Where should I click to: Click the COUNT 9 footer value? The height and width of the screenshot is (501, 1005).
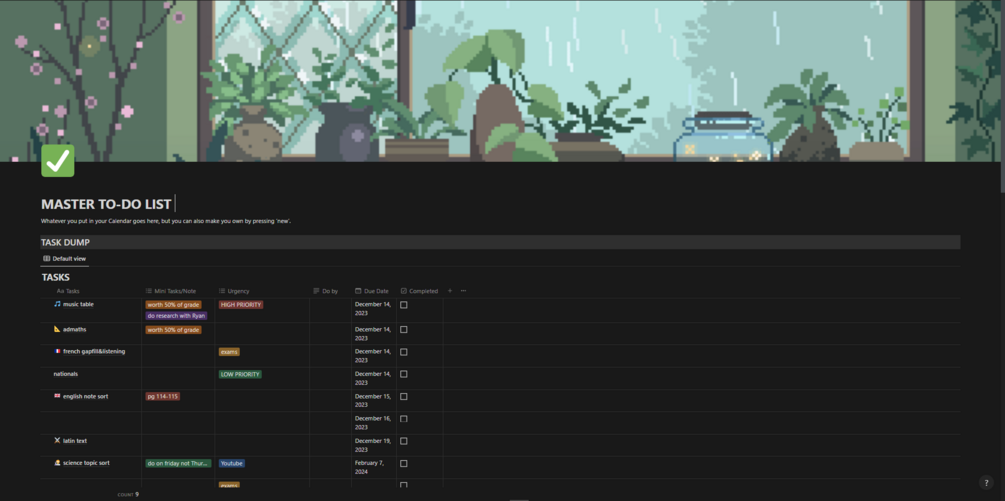[128, 495]
